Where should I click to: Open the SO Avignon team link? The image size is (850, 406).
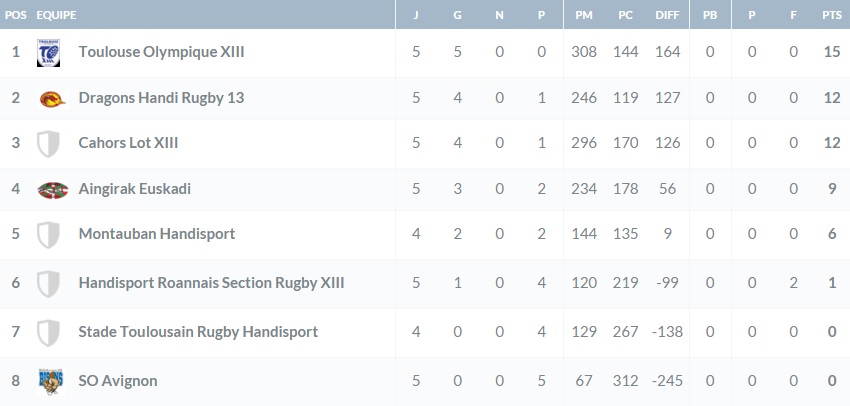point(117,381)
